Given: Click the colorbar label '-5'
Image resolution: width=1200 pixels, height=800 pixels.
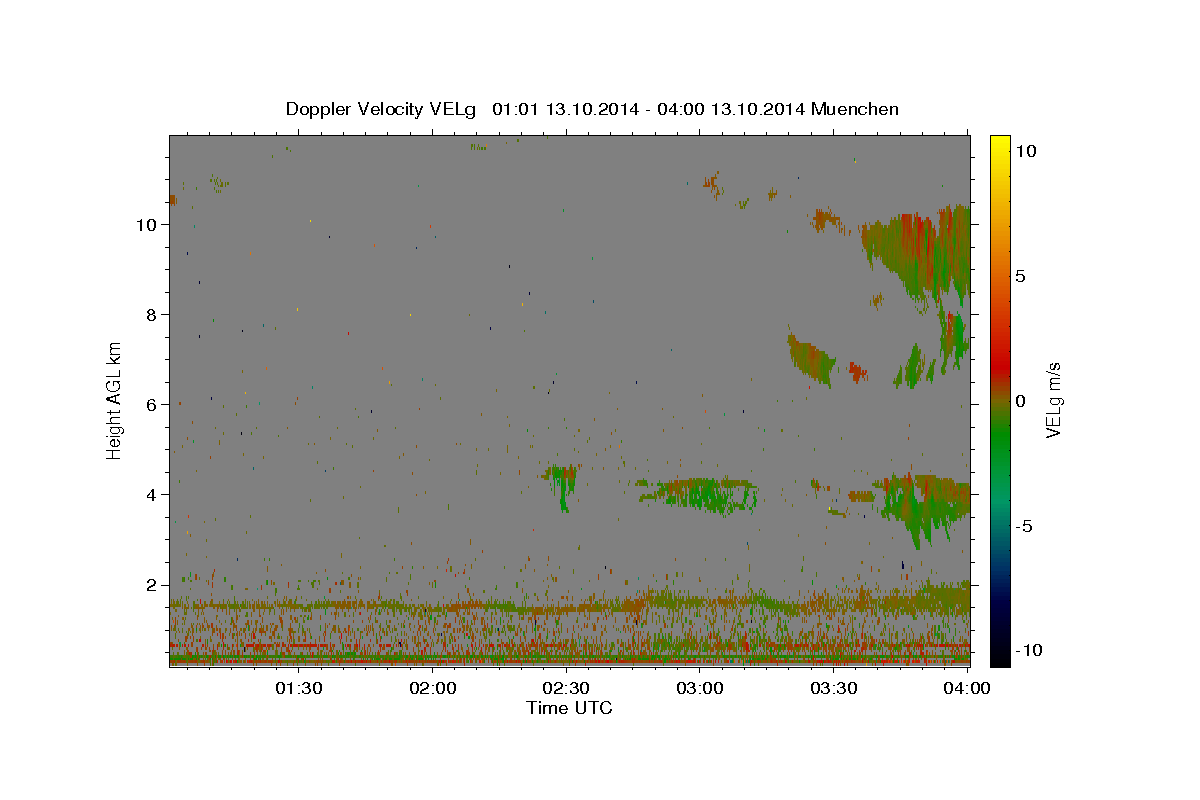Looking at the screenshot, I should (1024, 526).
